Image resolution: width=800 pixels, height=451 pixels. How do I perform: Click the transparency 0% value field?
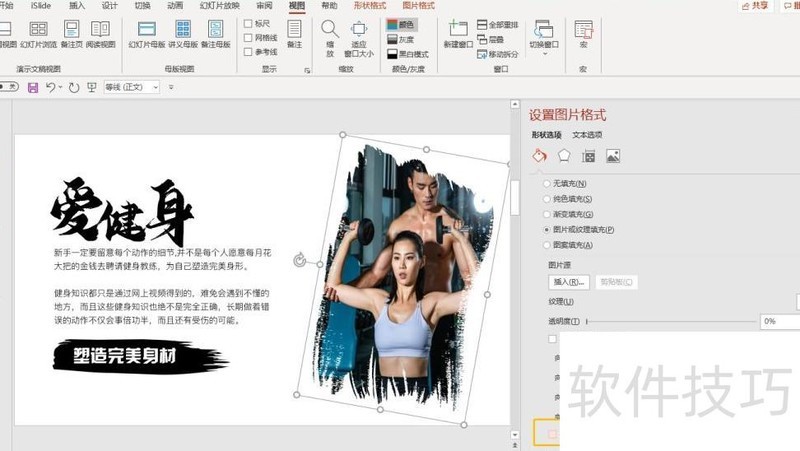780,321
